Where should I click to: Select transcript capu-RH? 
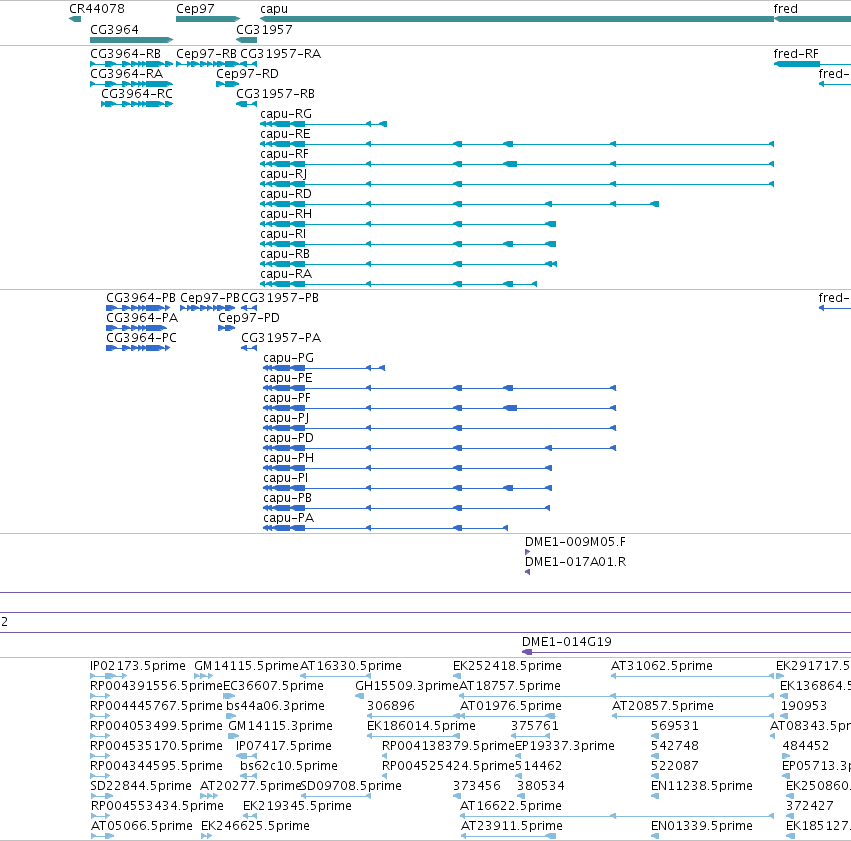pyautogui.click(x=408, y=224)
